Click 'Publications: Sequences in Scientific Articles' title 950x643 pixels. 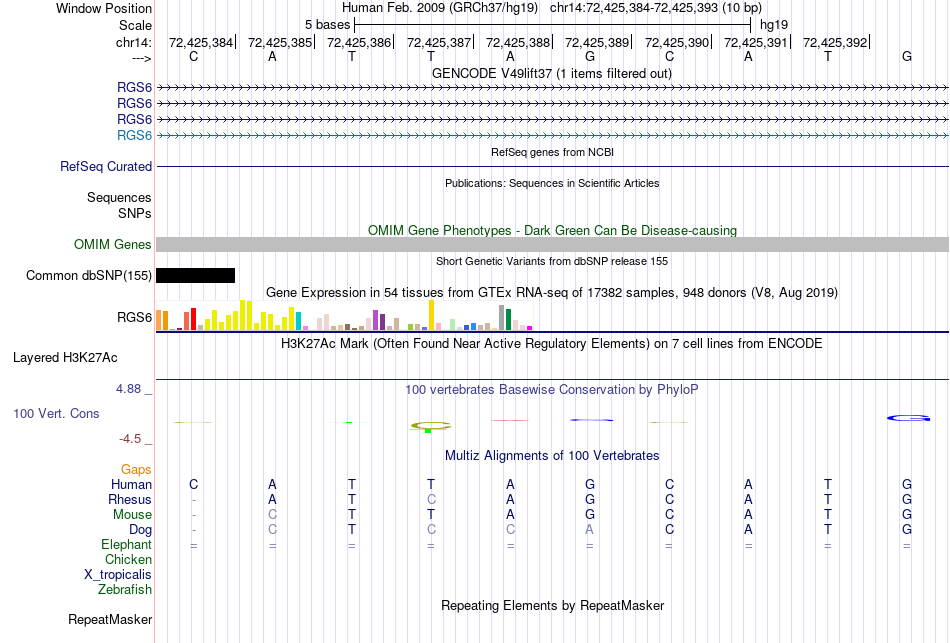pyautogui.click(x=552, y=183)
